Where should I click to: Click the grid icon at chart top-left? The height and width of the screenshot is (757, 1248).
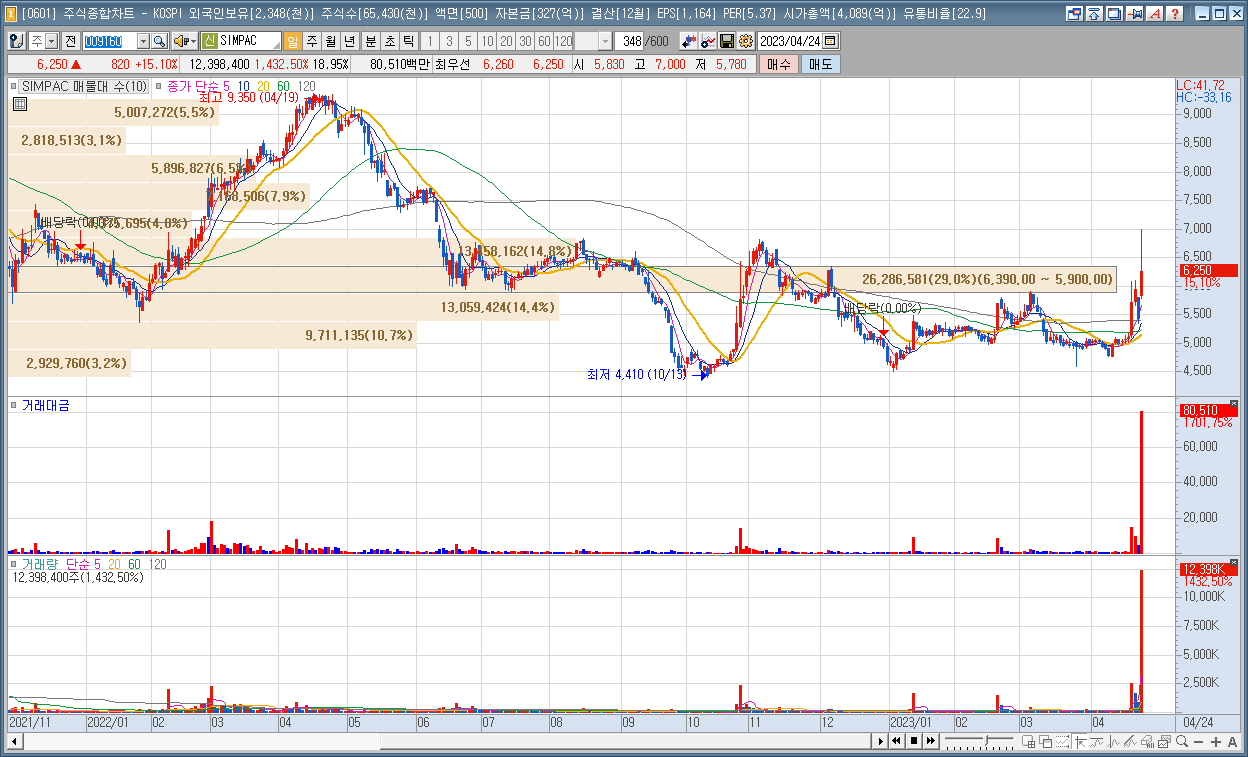[x=19, y=102]
